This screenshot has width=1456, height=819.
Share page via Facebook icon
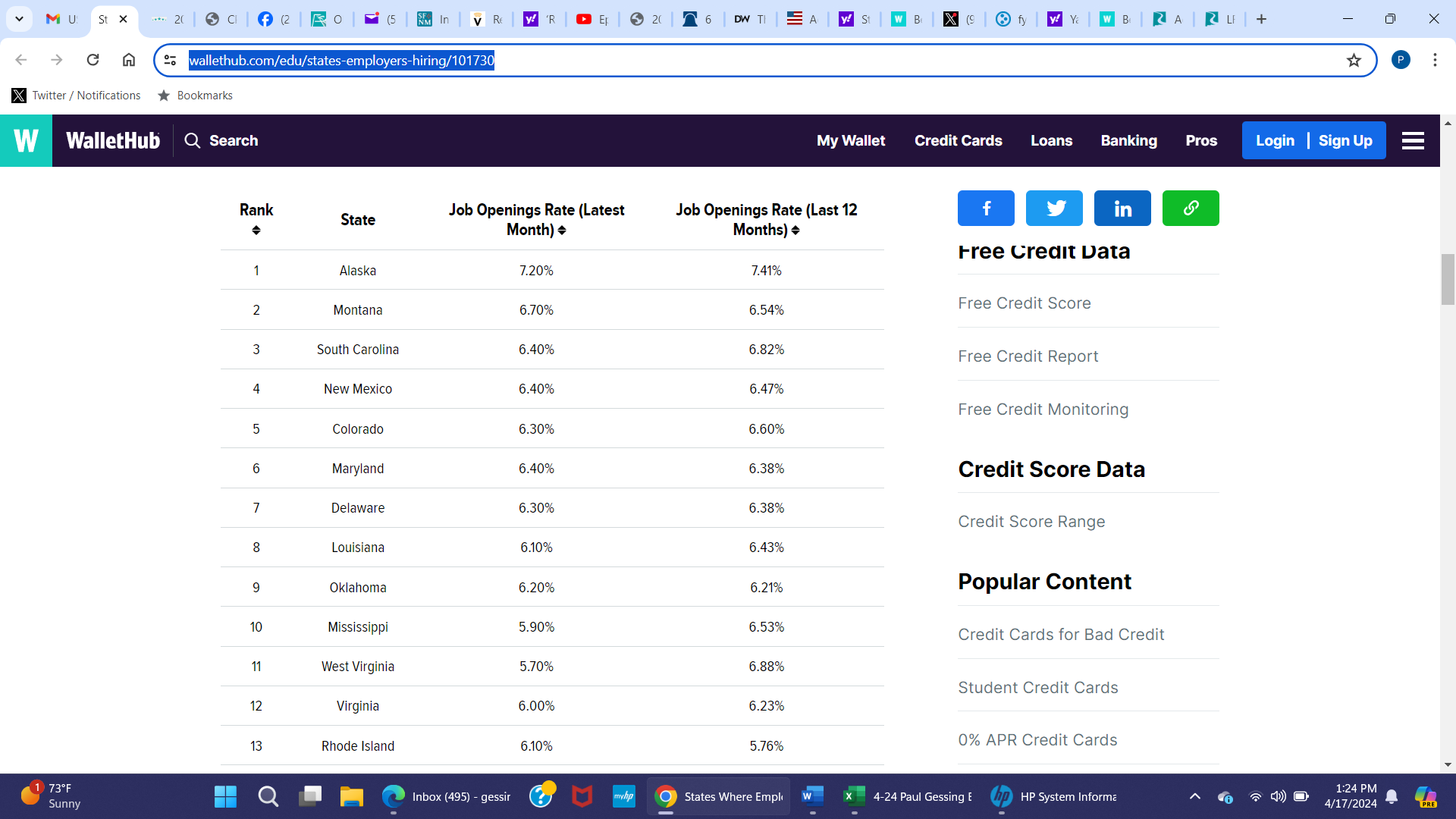986,208
